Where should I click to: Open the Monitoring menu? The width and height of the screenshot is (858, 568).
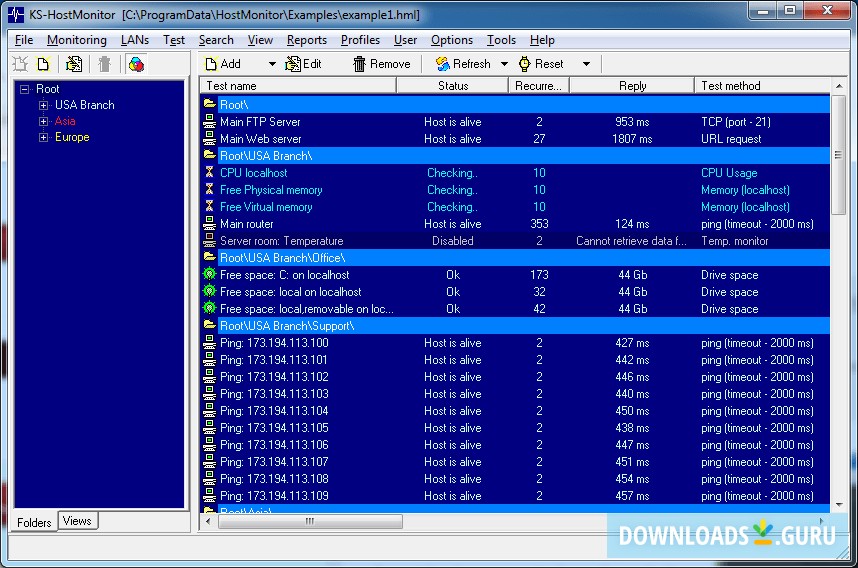pyautogui.click(x=77, y=40)
